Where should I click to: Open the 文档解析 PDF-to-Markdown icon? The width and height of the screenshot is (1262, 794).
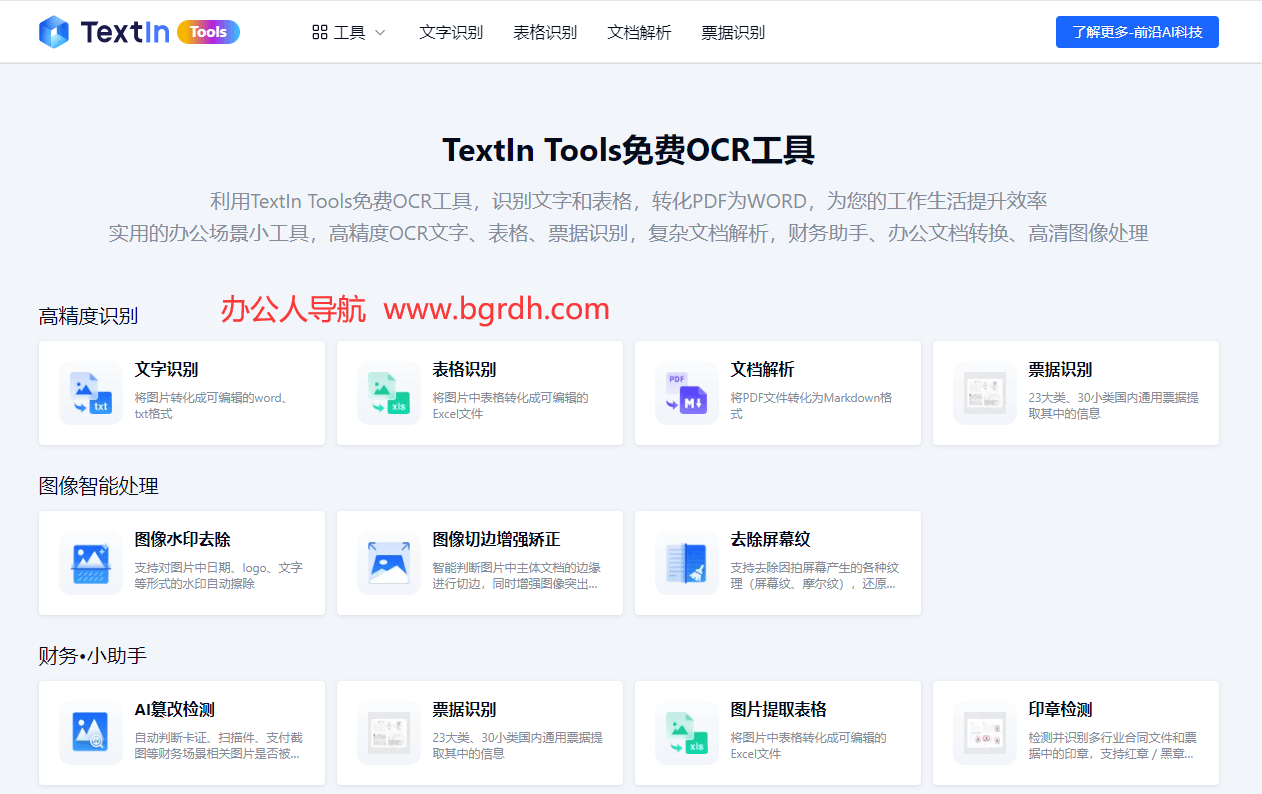pyautogui.click(x=686, y=393)
